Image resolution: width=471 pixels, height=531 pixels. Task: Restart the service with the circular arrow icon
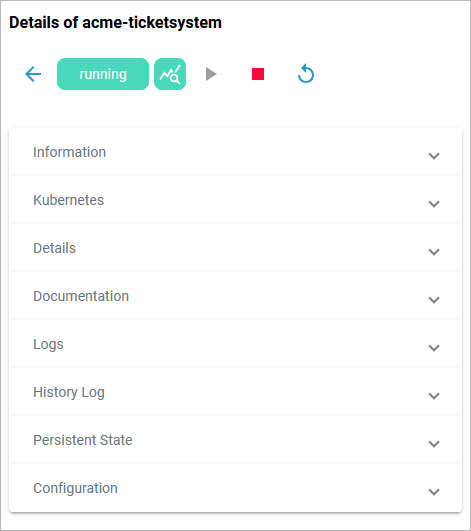click(x=306, y=73)
